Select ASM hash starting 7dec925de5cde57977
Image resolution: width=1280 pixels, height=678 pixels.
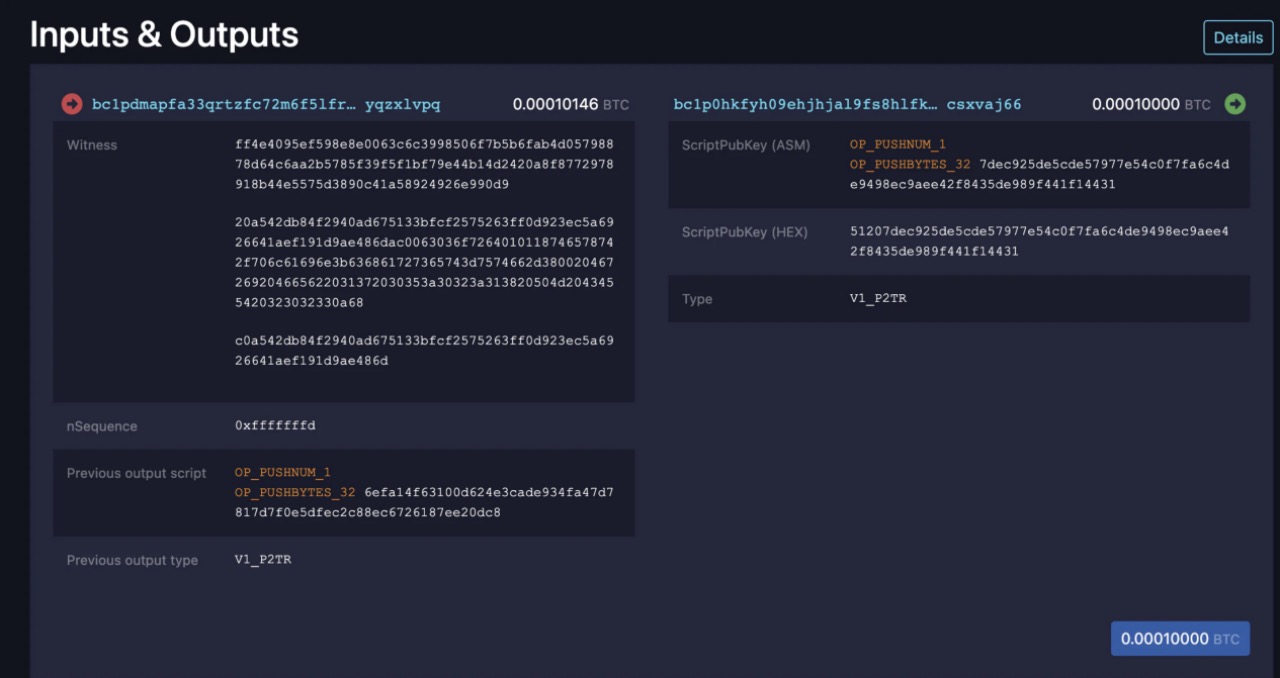tap(1040, 174)
